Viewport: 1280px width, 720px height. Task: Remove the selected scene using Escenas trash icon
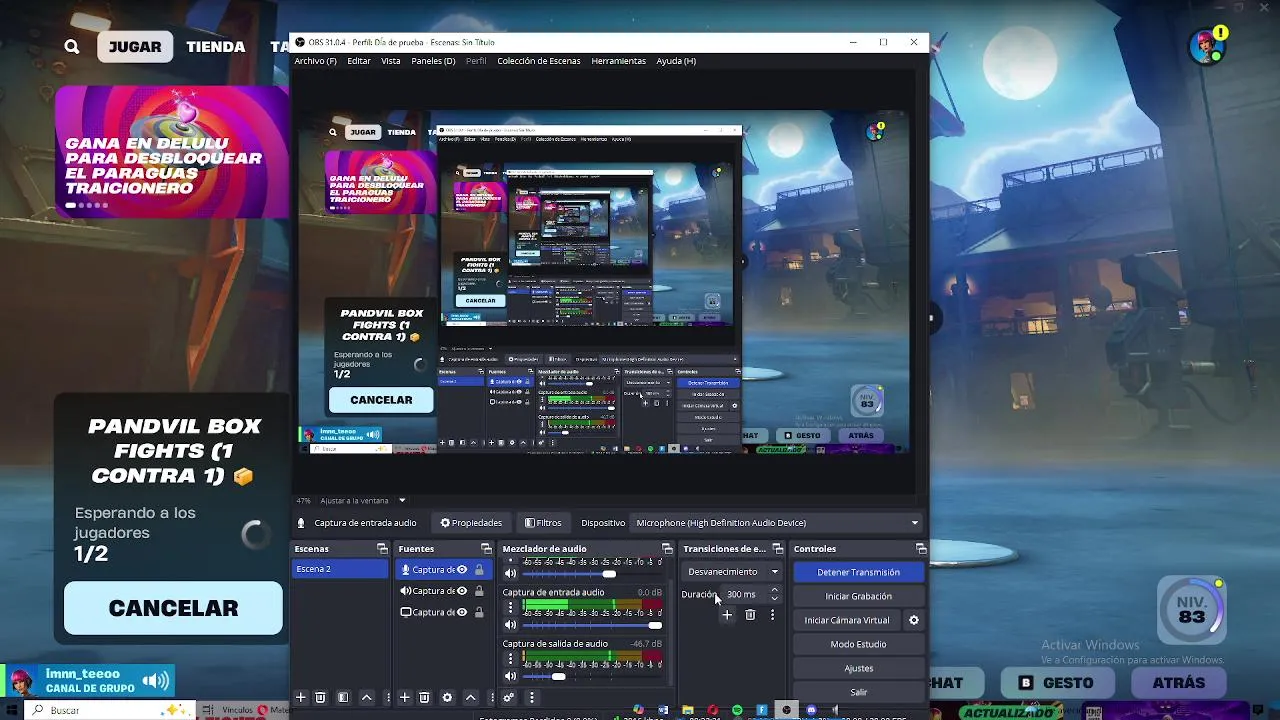pos(320,697)
